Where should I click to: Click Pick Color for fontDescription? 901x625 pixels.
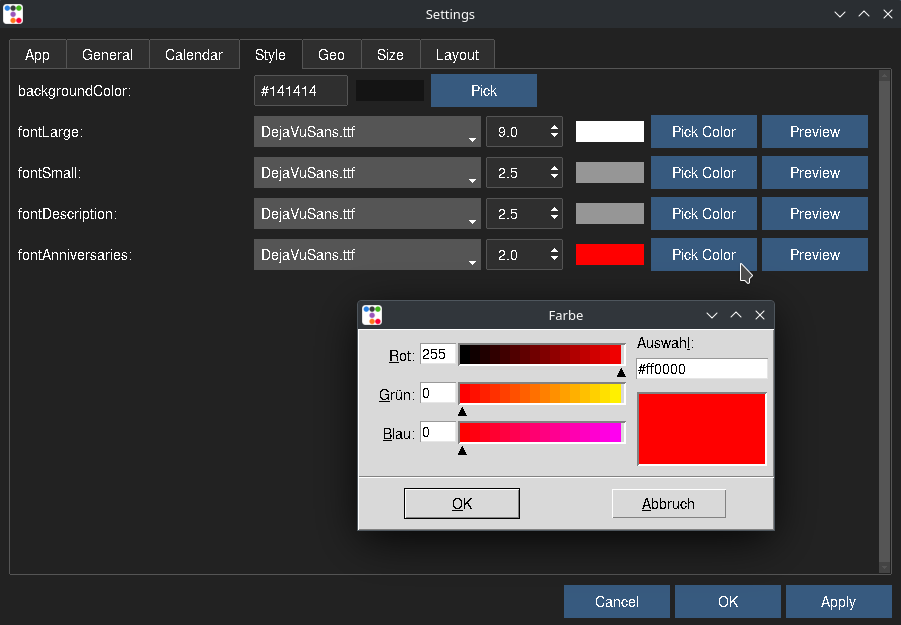(704, 214)
